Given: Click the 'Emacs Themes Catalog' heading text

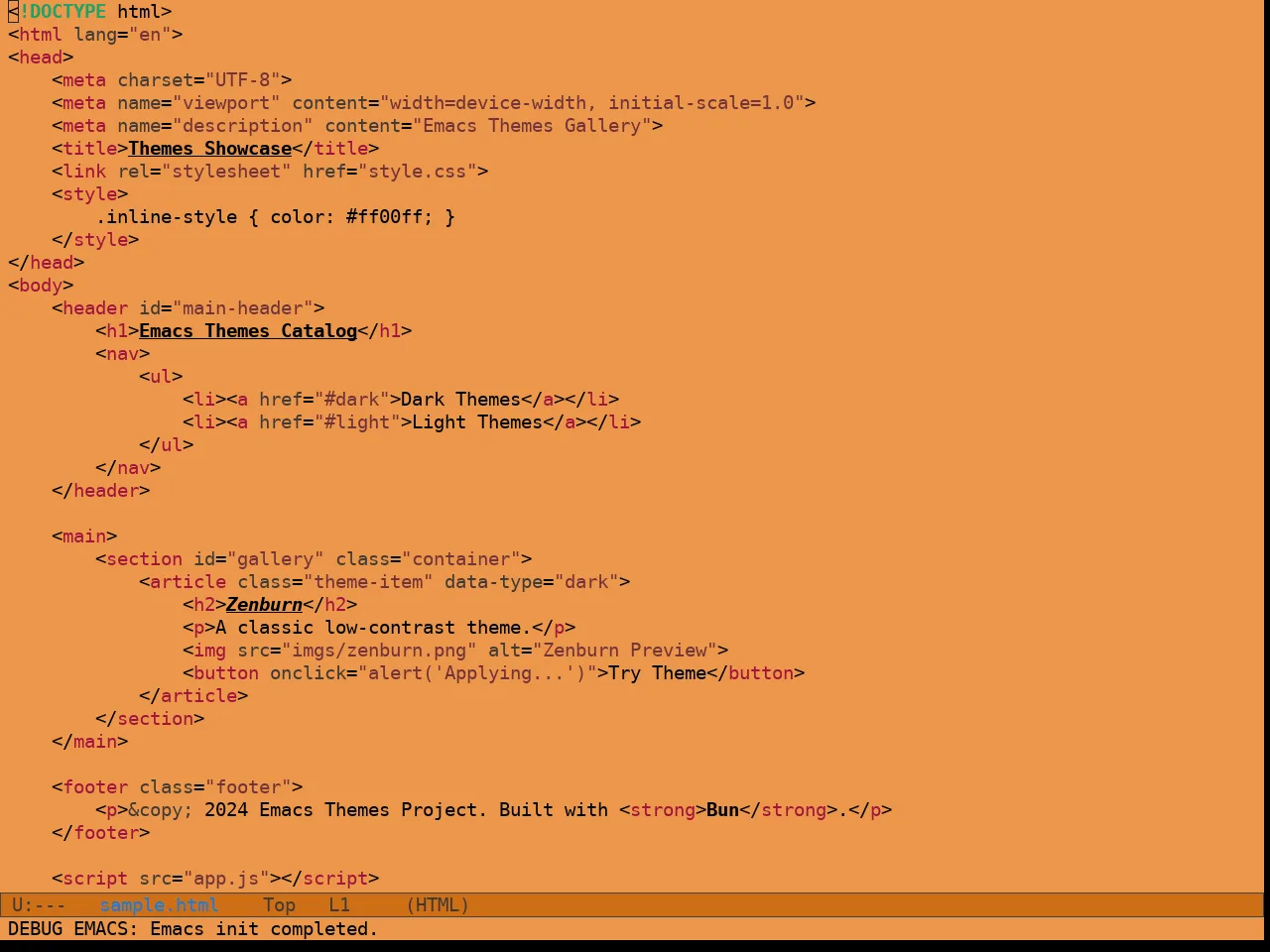Looking at the screenshot, I should (x=248, y=331).
